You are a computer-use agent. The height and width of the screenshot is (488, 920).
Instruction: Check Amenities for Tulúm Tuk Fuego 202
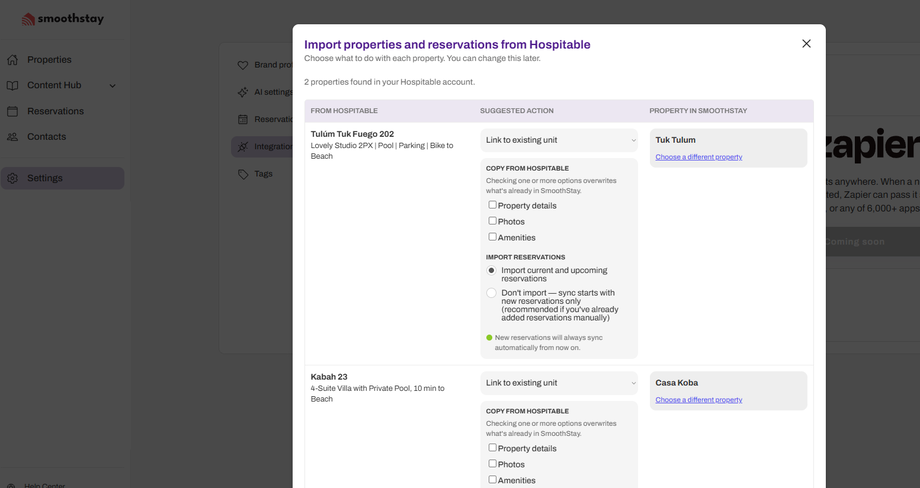(x=492, y=236)
